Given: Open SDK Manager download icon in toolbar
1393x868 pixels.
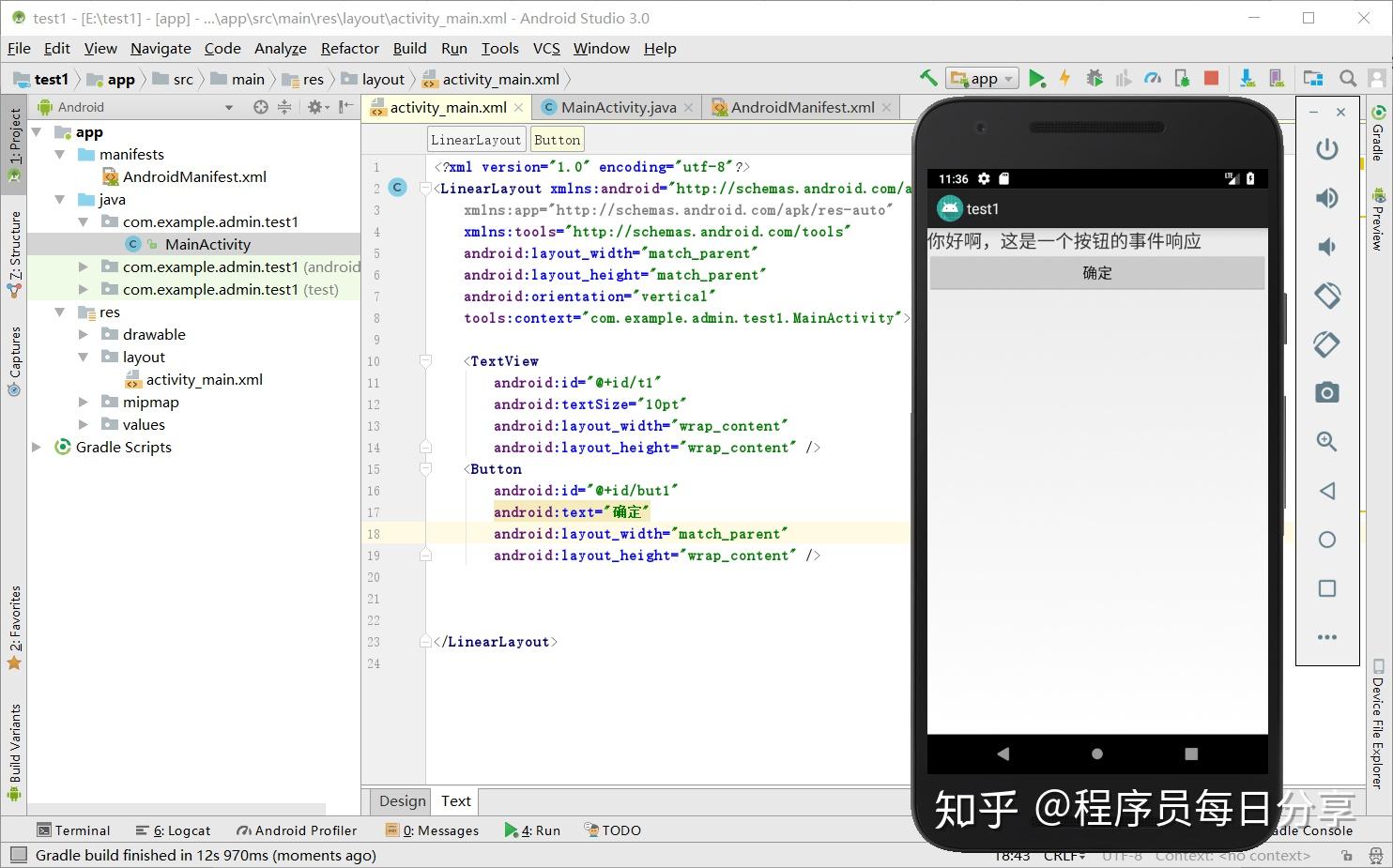Looking at the screenshot, I should tap(1247, 78).
